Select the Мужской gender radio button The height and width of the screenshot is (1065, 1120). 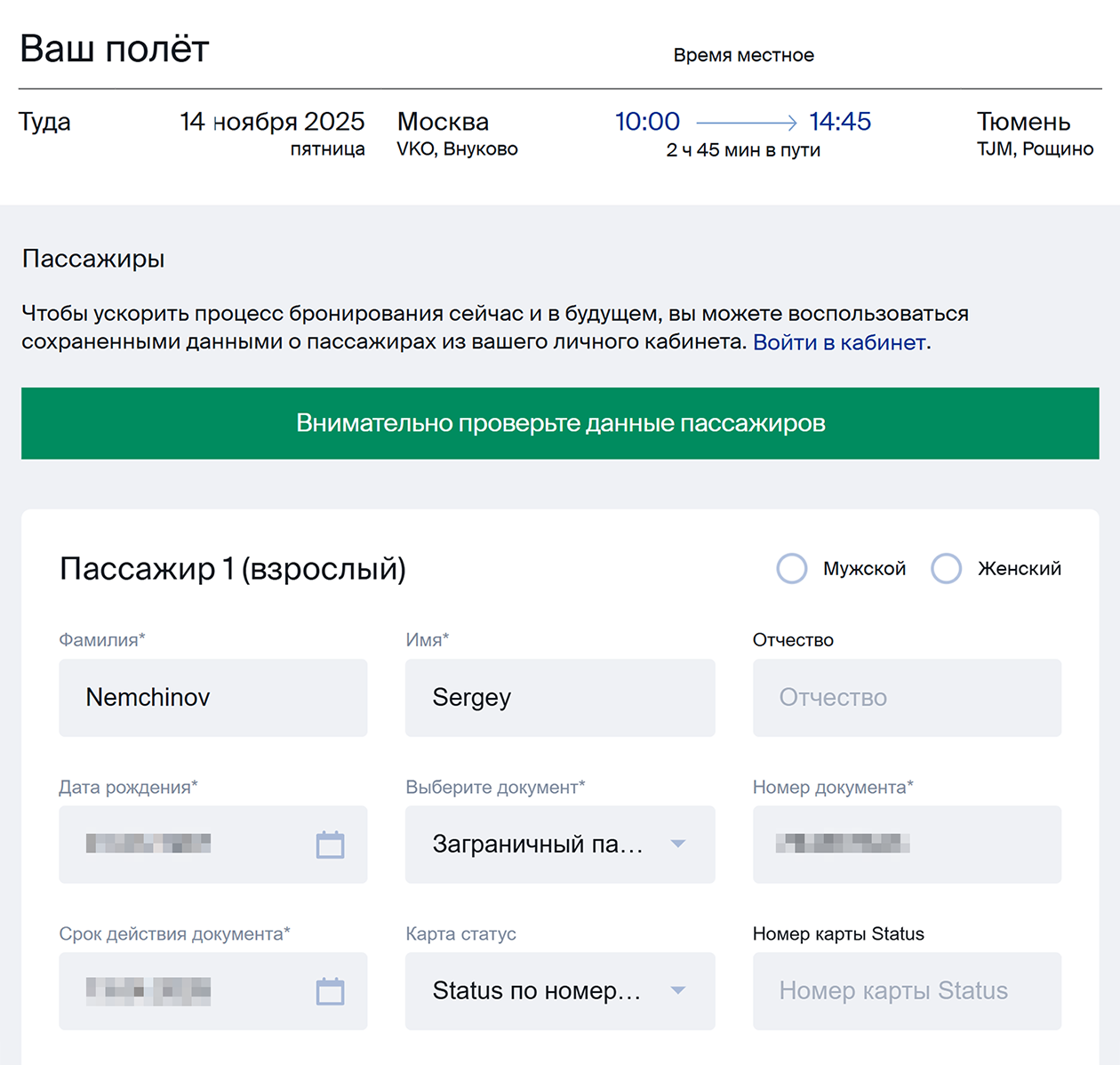(x=791, y=568)
